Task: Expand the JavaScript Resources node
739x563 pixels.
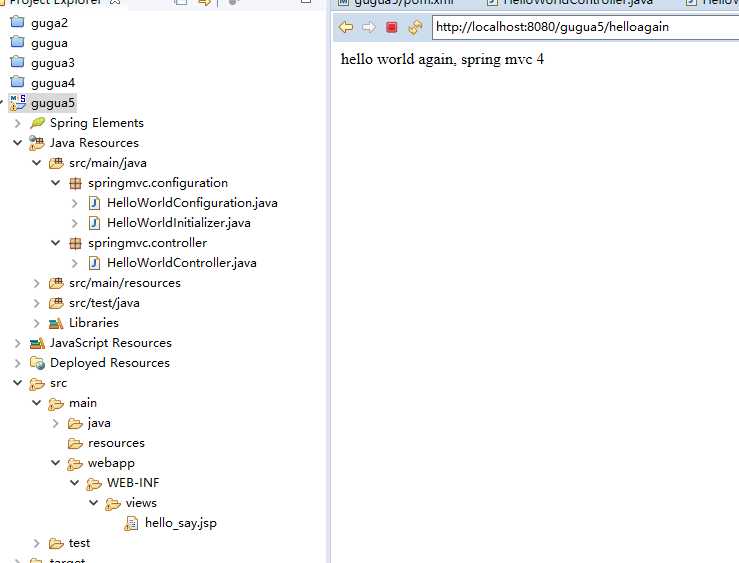Action: 17,343
